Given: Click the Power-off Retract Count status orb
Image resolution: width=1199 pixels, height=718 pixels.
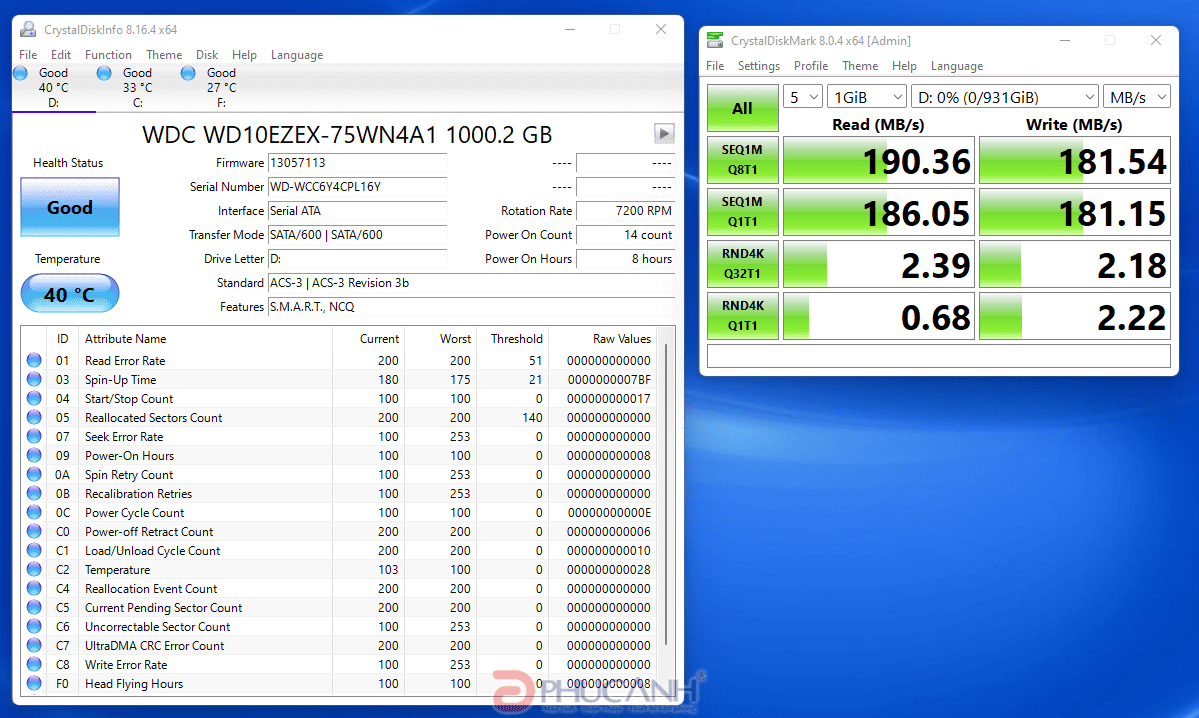Looking at the screenshot, I should pos(34,531).
